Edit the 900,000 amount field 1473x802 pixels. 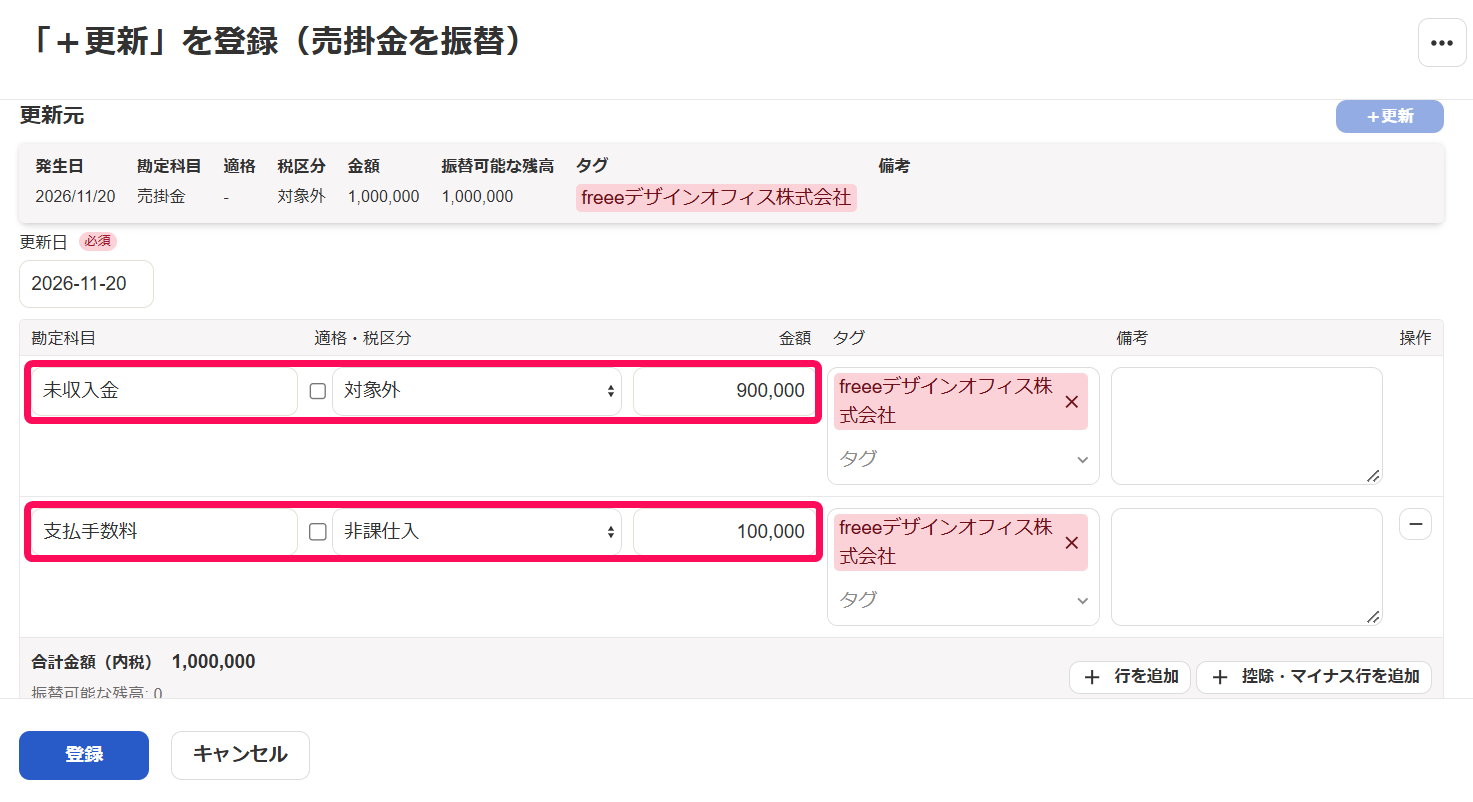[724, 392]
